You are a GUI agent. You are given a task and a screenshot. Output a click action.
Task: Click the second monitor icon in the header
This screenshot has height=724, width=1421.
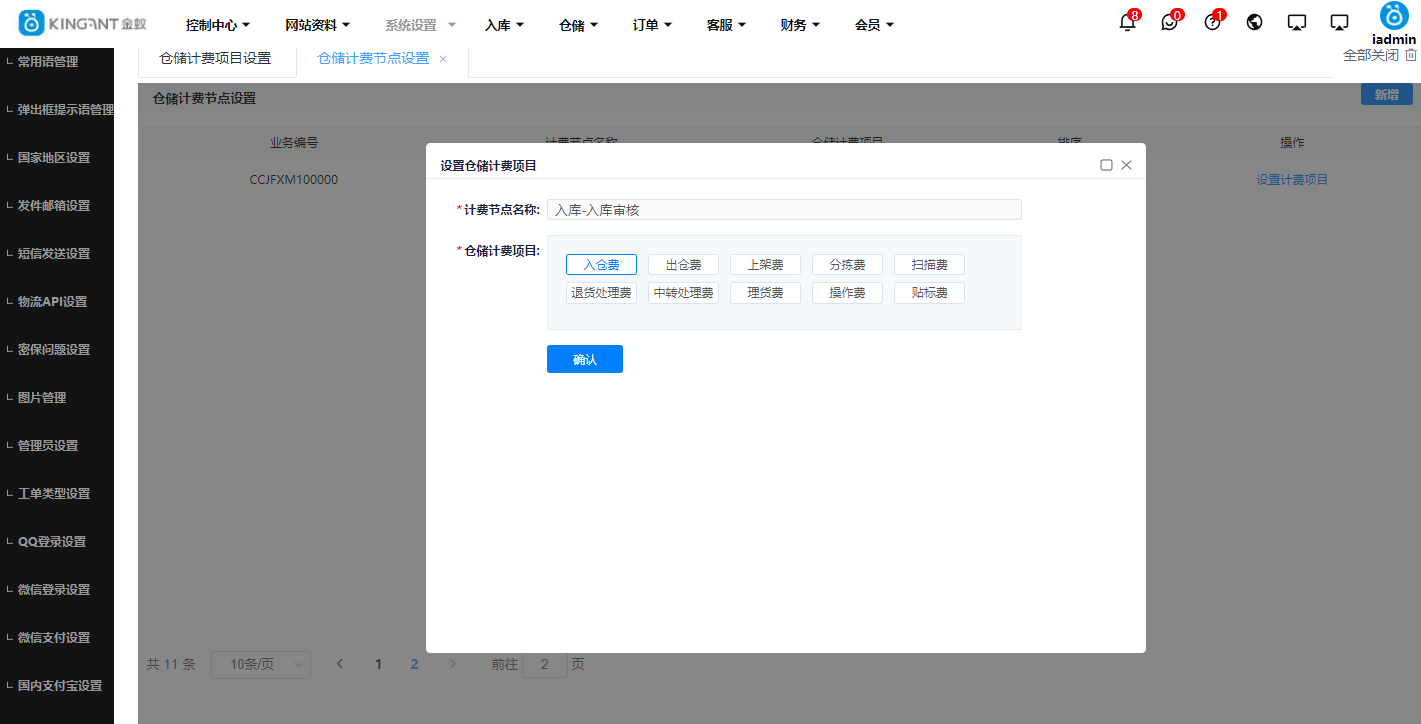1340,22
